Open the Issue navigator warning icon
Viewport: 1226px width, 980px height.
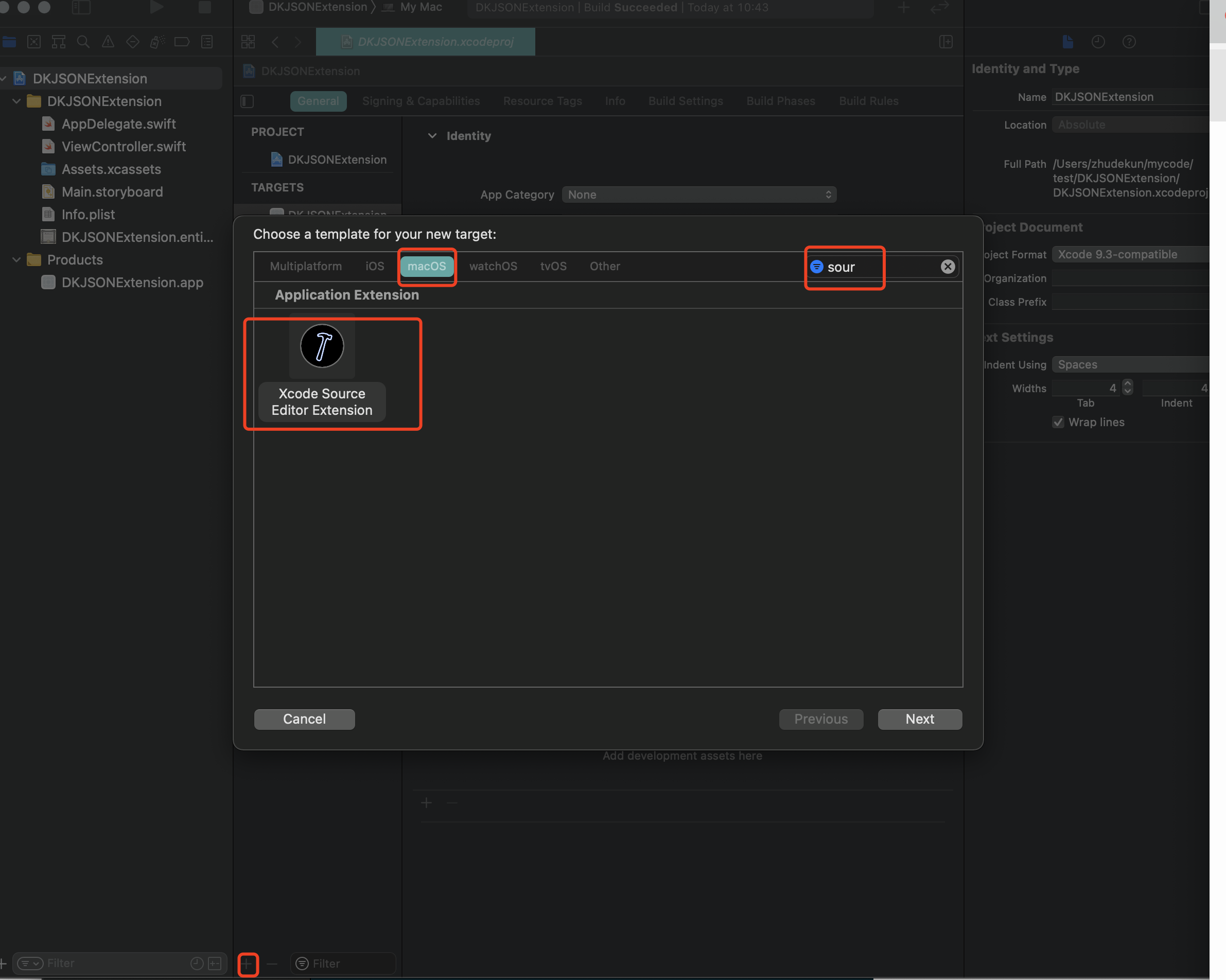coord(108,42)
